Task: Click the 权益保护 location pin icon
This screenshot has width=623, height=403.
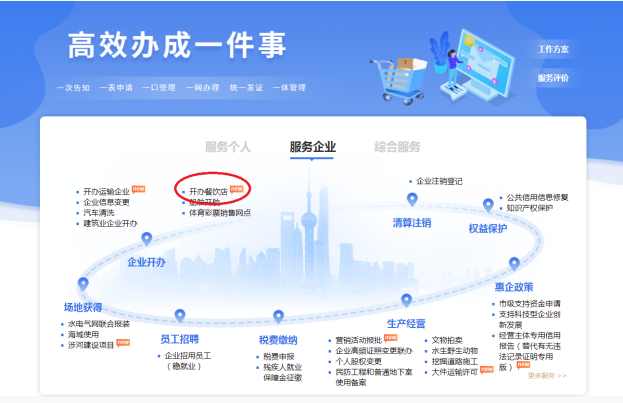Action: click(x=488, y=205)
